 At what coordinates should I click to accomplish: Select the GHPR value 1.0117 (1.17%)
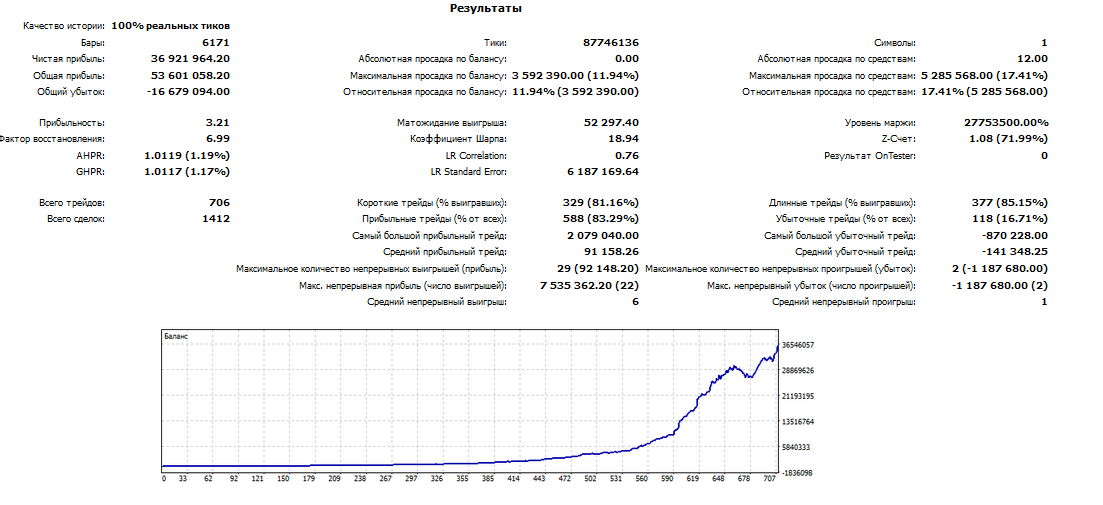186,172
